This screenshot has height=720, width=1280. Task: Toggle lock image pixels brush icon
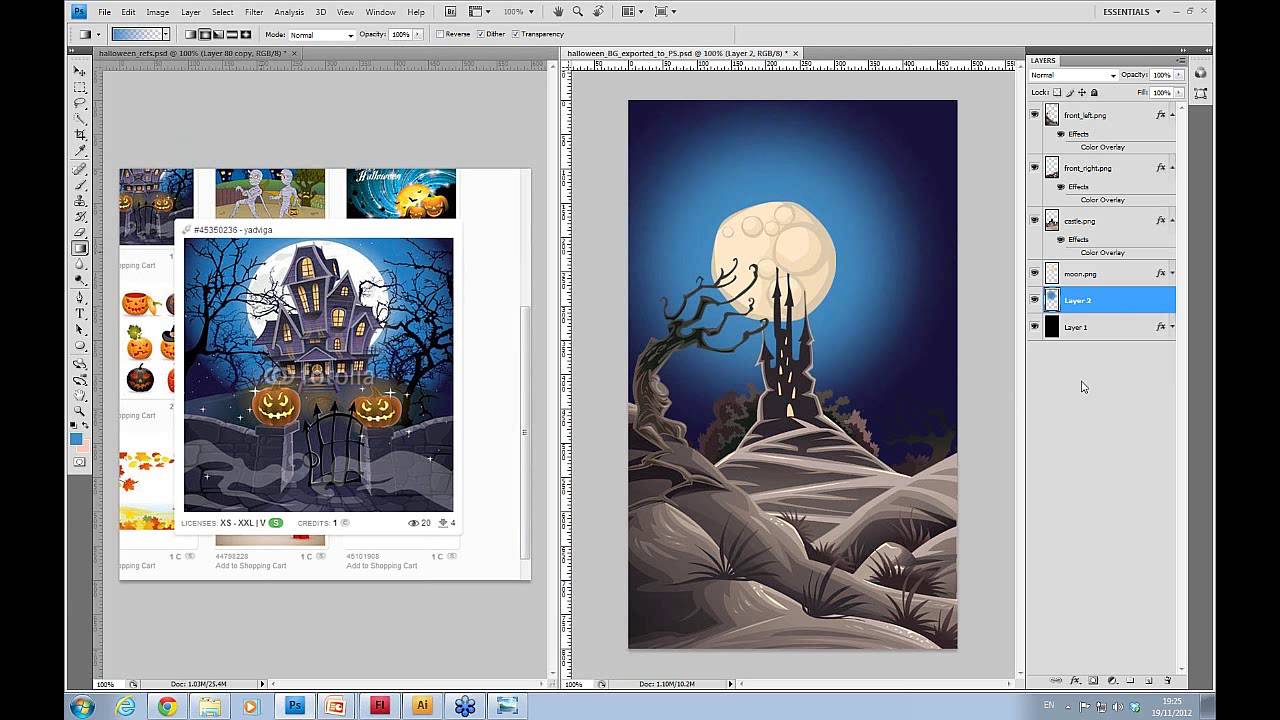pyautogui.click(x=1071, y=92)
